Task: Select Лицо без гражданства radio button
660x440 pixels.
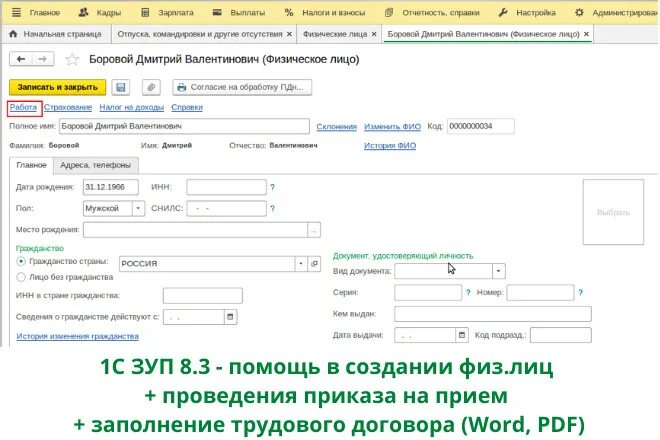Action: click(21, 277)
